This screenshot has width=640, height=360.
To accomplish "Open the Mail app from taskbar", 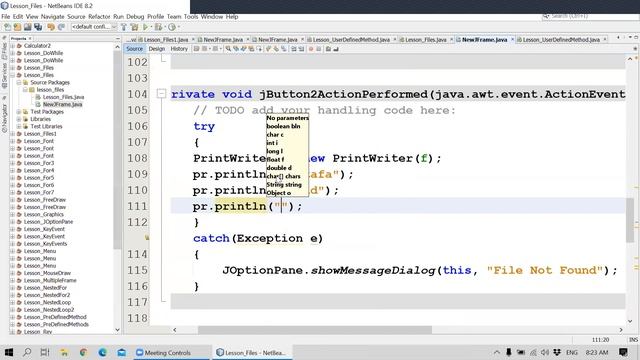I will point(122,352).
